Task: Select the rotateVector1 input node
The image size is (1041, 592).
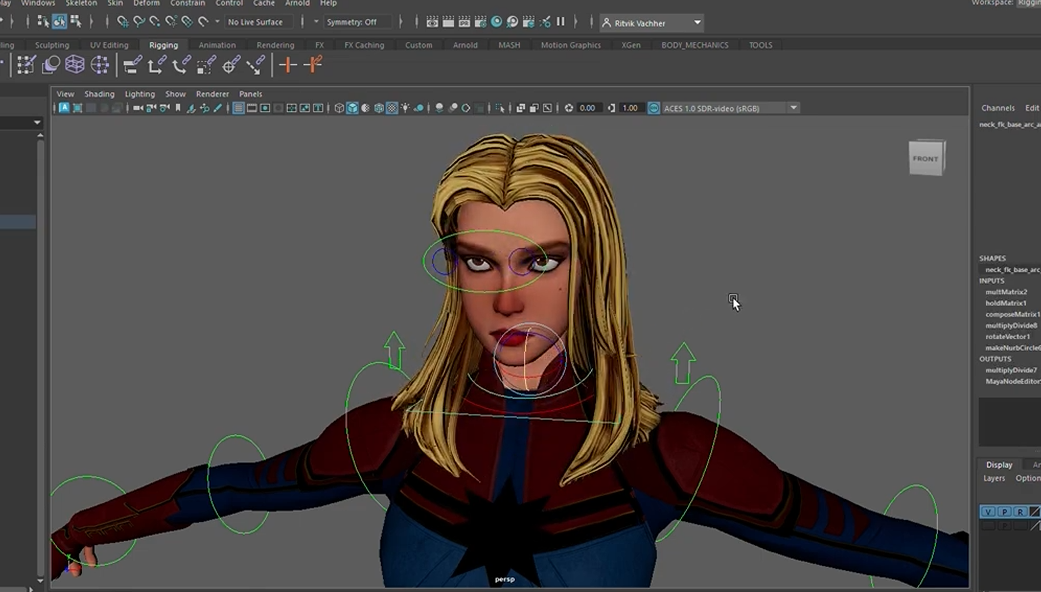Action: (1008, 336)
